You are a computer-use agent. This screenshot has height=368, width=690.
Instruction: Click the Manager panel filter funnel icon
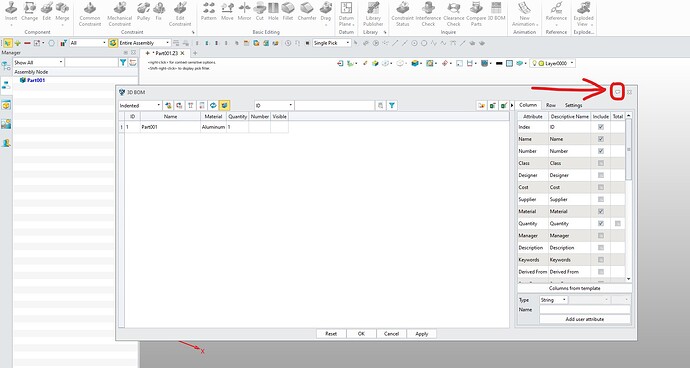[123, 63]
